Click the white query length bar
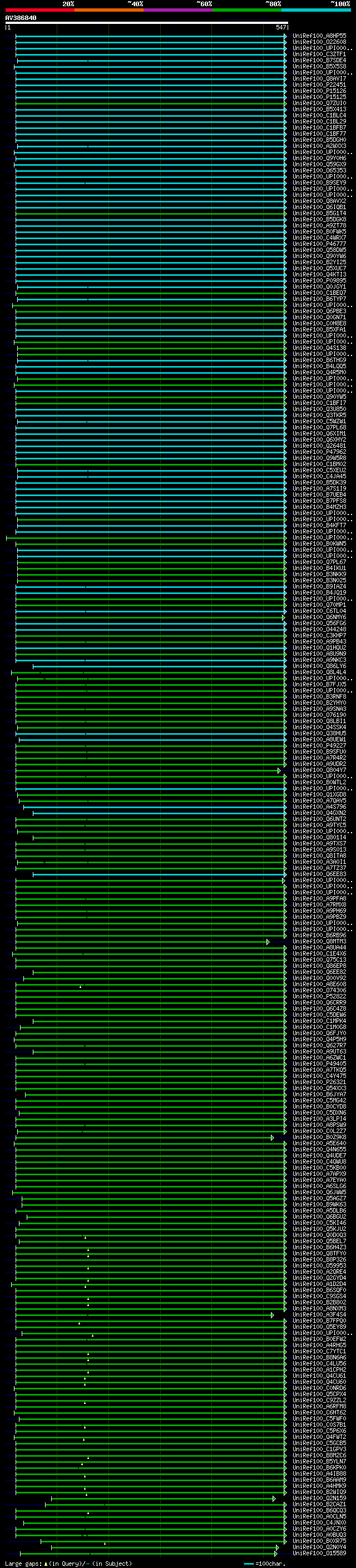356x1568 pixels. (146, 22)
